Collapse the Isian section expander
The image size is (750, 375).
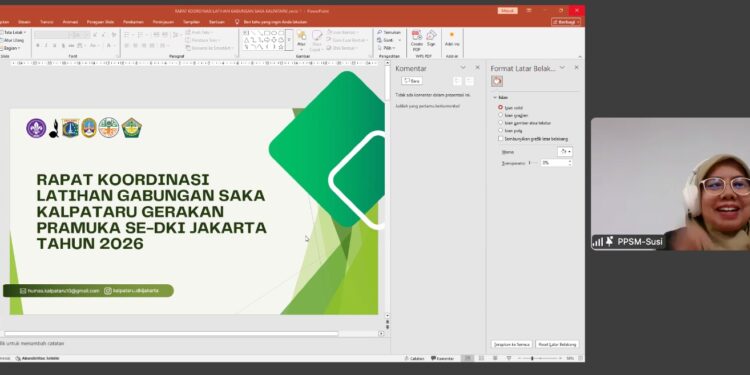(495, 97)
